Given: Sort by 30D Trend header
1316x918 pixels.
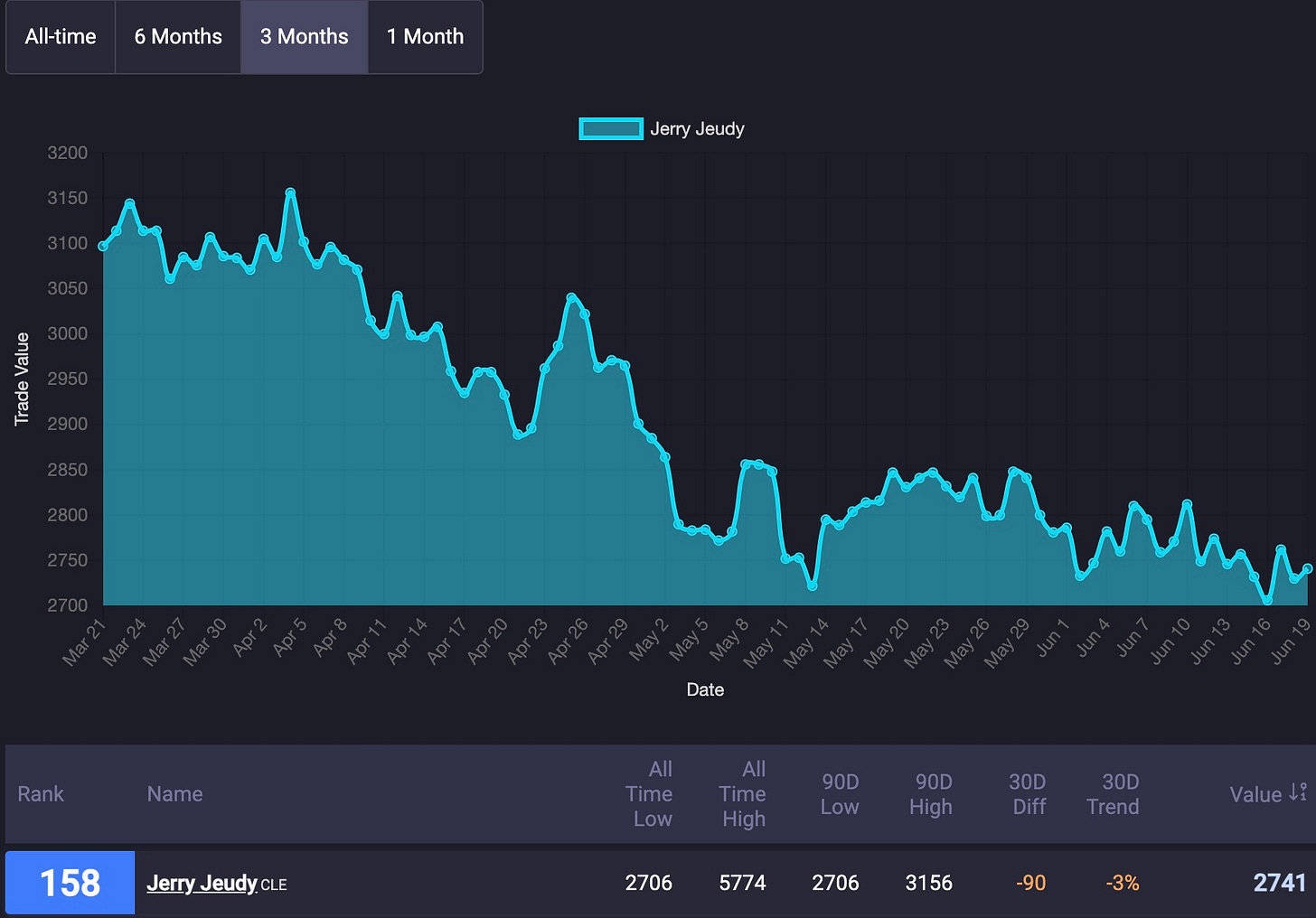Looking at the screenshot, I should (x=1114, y=794).
